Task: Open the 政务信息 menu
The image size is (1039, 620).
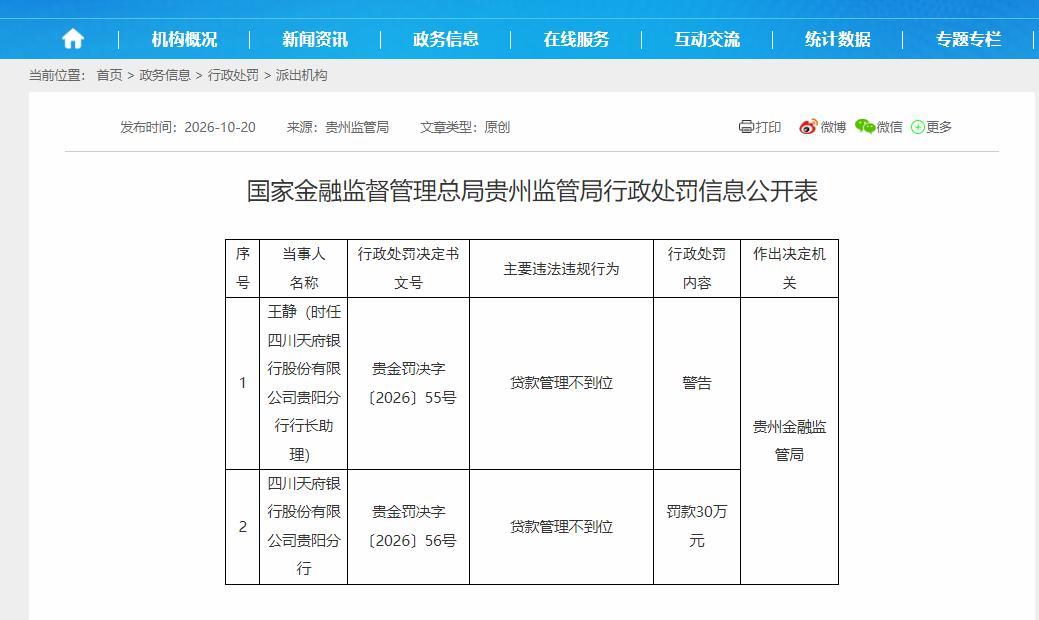Action: (x=445, y=40)
